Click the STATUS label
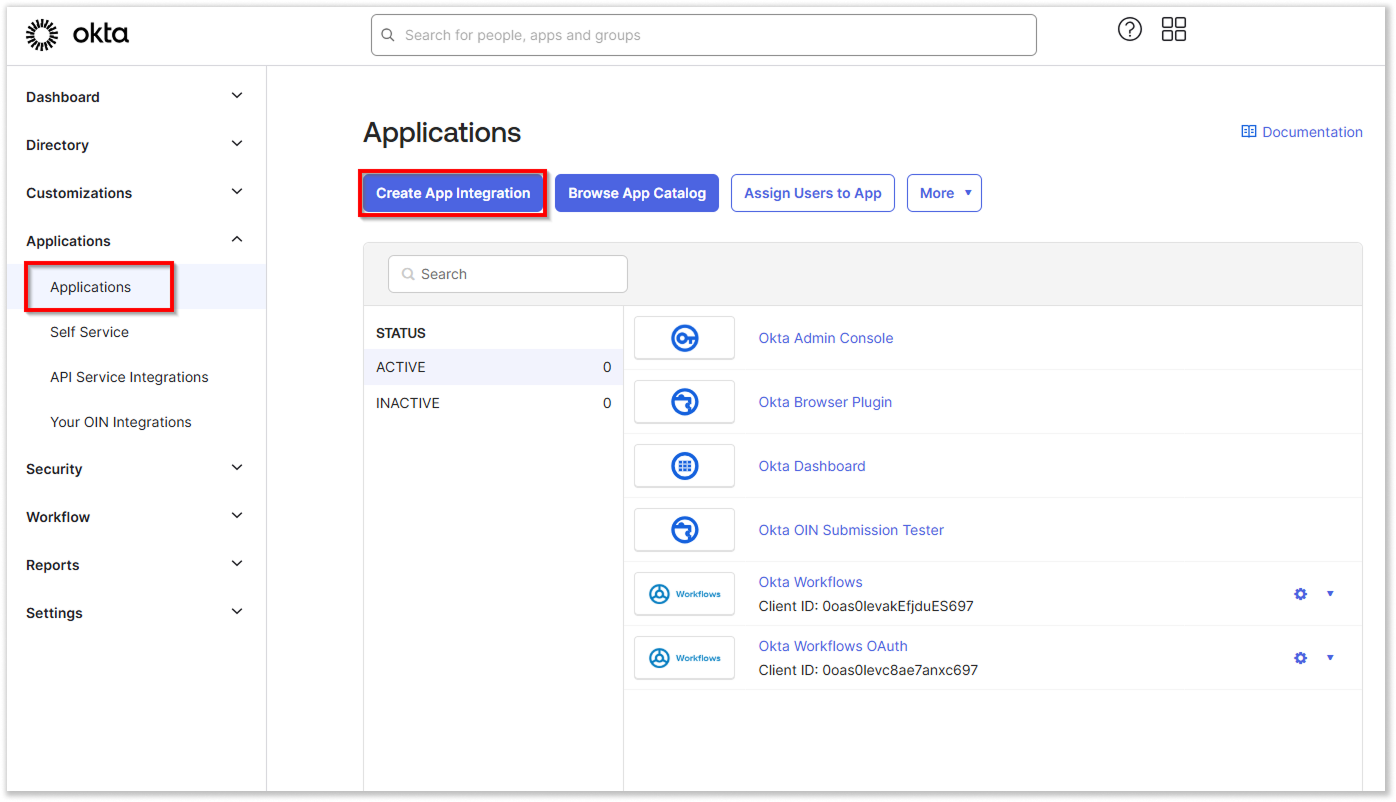1396x802 pixels. click(401, 333)
